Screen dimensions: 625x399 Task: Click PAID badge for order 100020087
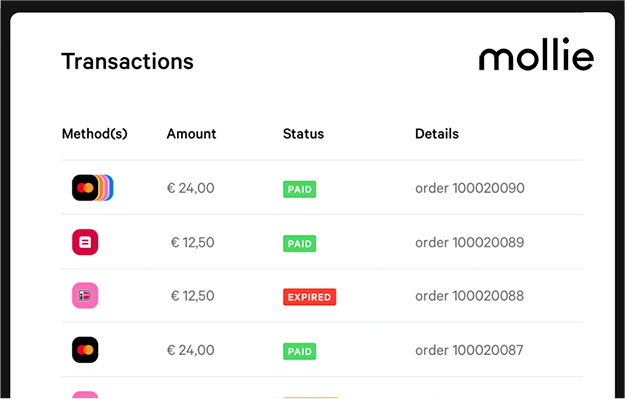pos(299,351)
